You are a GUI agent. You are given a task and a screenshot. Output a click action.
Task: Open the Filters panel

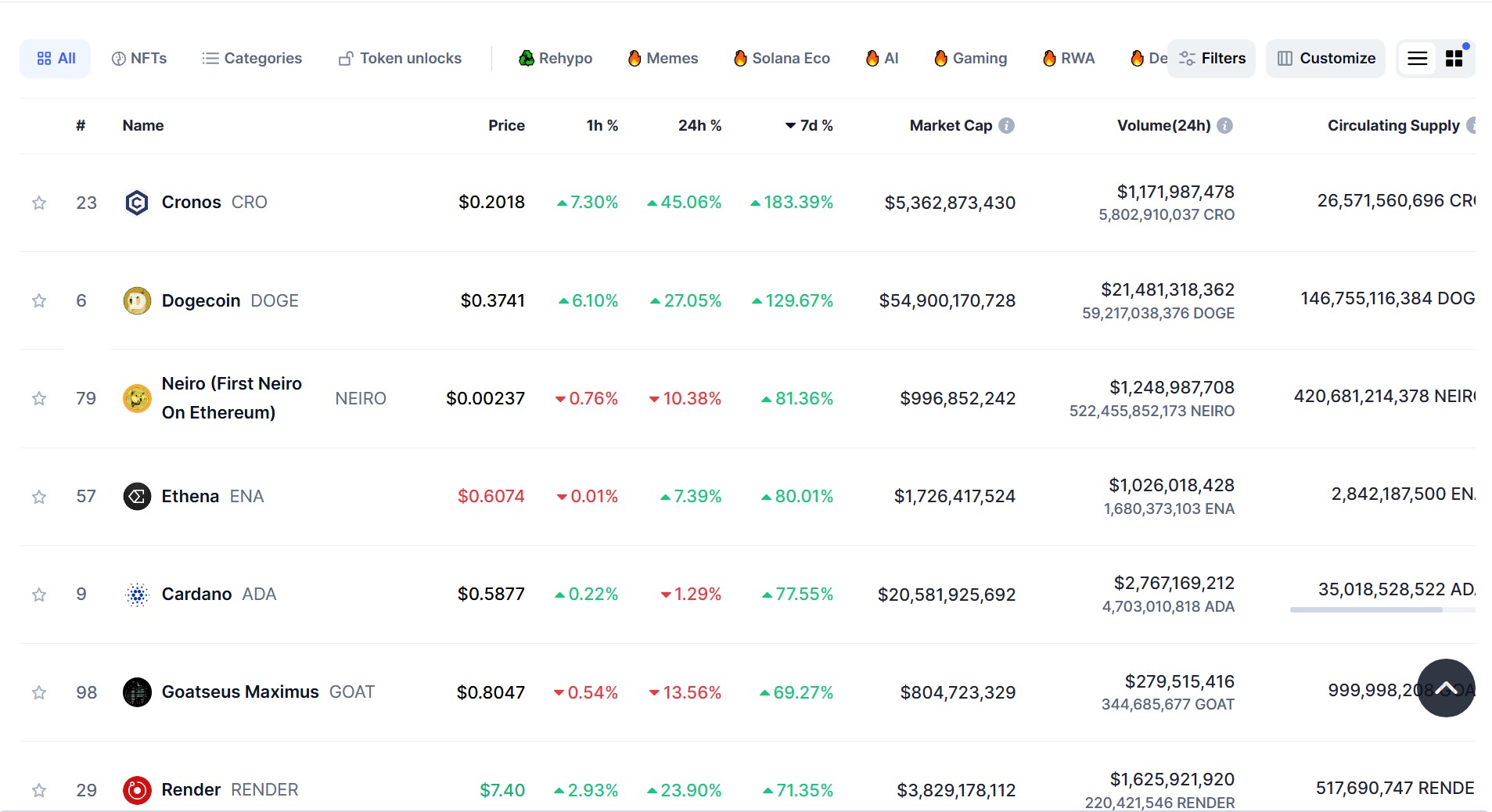(x=1212, y=59)
